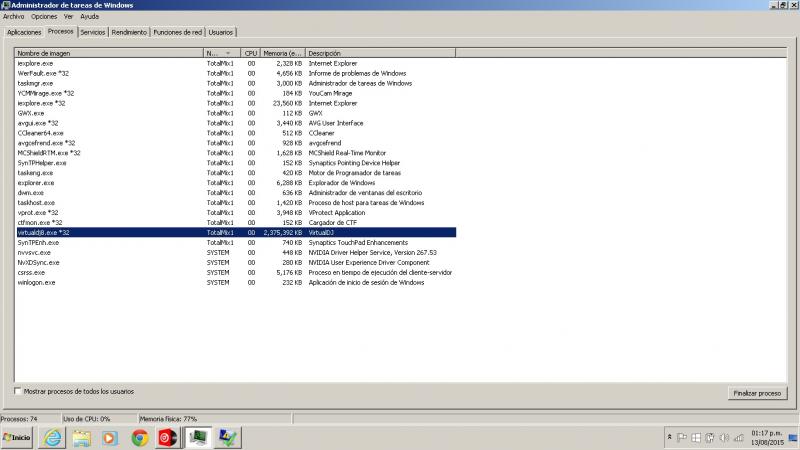Screen dimensions: 800x450
Task: Select the taskeng.exe process row
Action: [236, 173]
